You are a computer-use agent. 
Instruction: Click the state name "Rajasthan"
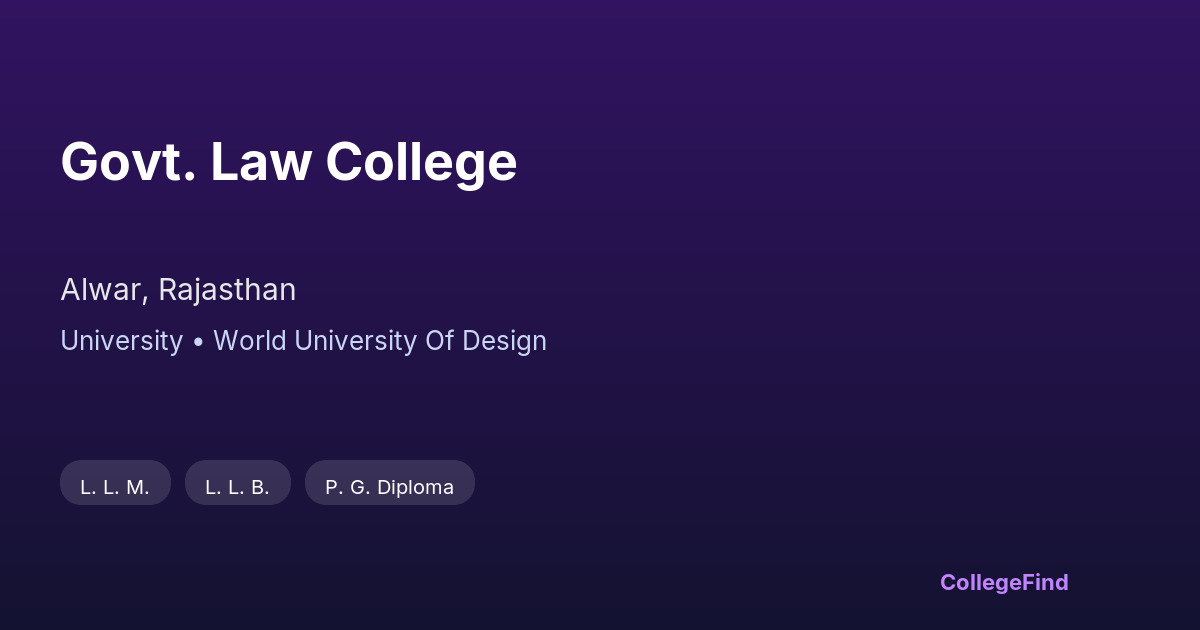tap(227, 290)
